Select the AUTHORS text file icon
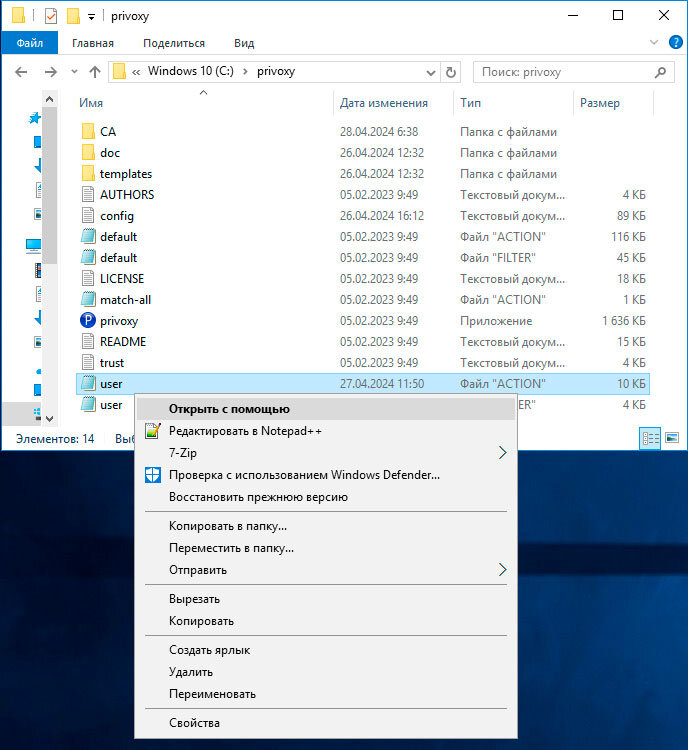The width and height of the screenshot is (688, 750). 88,195
